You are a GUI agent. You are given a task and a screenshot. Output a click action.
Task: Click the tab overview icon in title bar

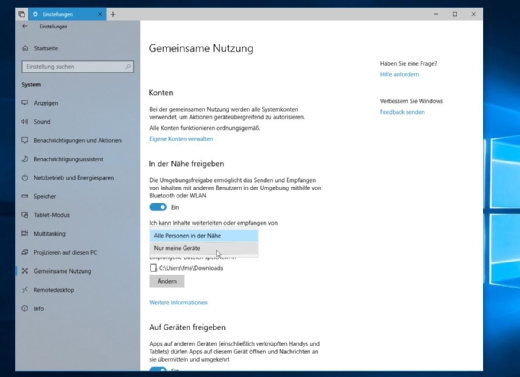point(22,14)
